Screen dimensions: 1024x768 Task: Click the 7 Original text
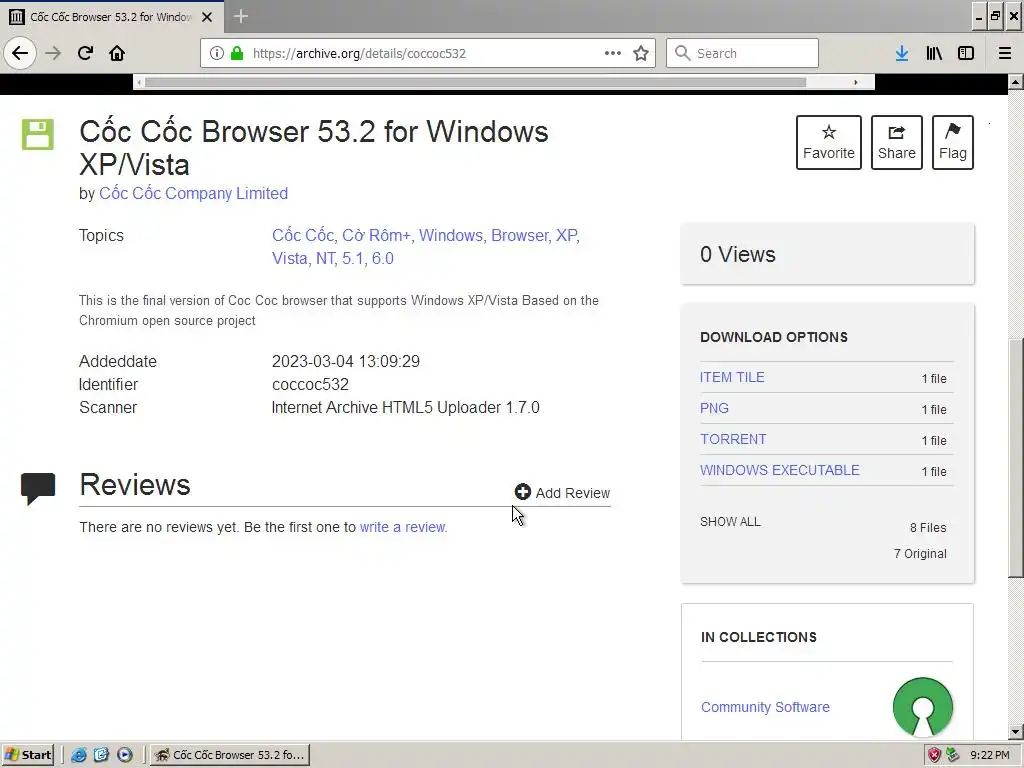920,554
